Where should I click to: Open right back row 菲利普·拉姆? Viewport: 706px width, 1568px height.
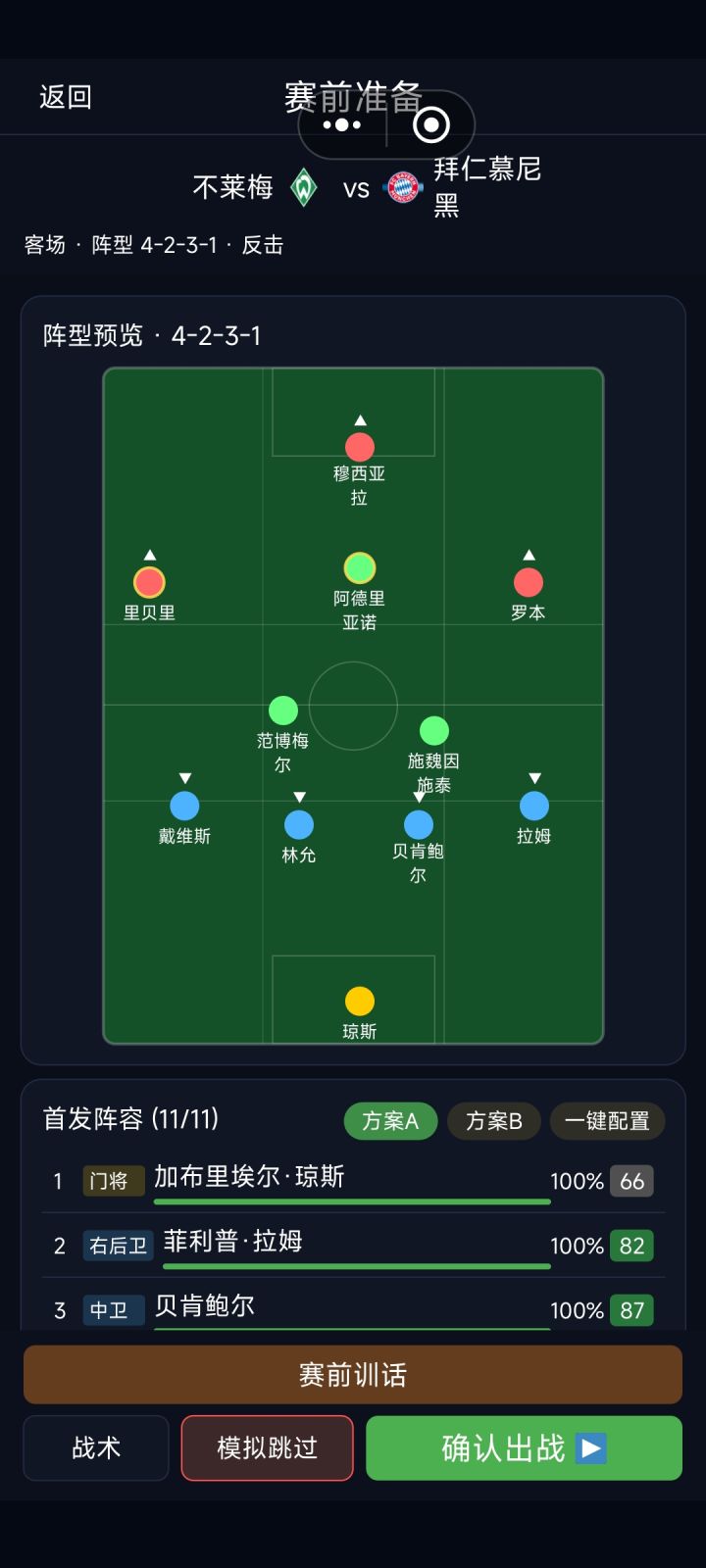click(353, 1246)
